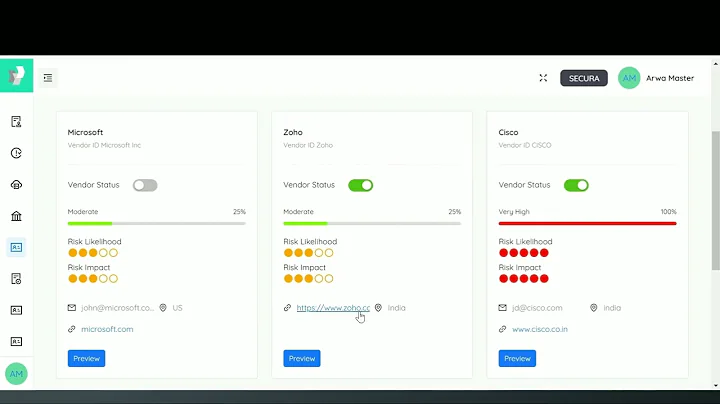Click envelope icon beside jd@cisco.com
Screen dimensions: 720x404
(502, 308)
